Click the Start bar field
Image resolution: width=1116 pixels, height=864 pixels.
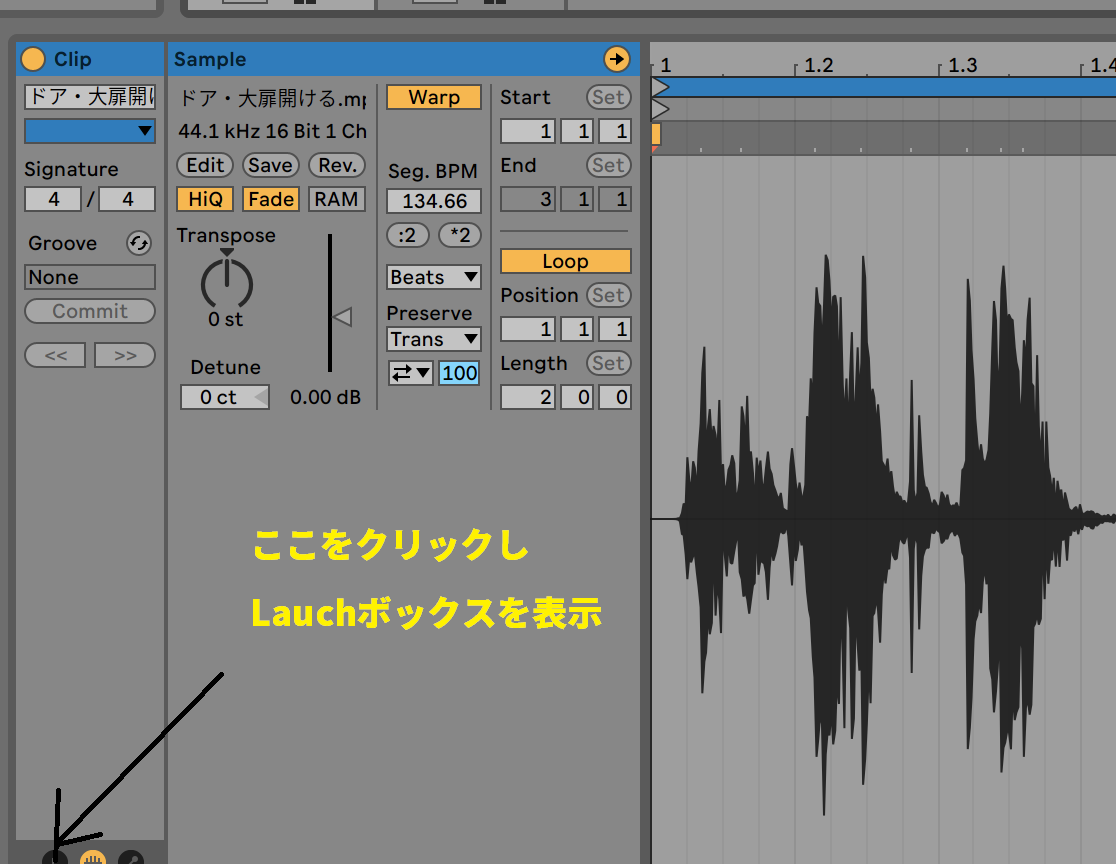tap(527, 131)
